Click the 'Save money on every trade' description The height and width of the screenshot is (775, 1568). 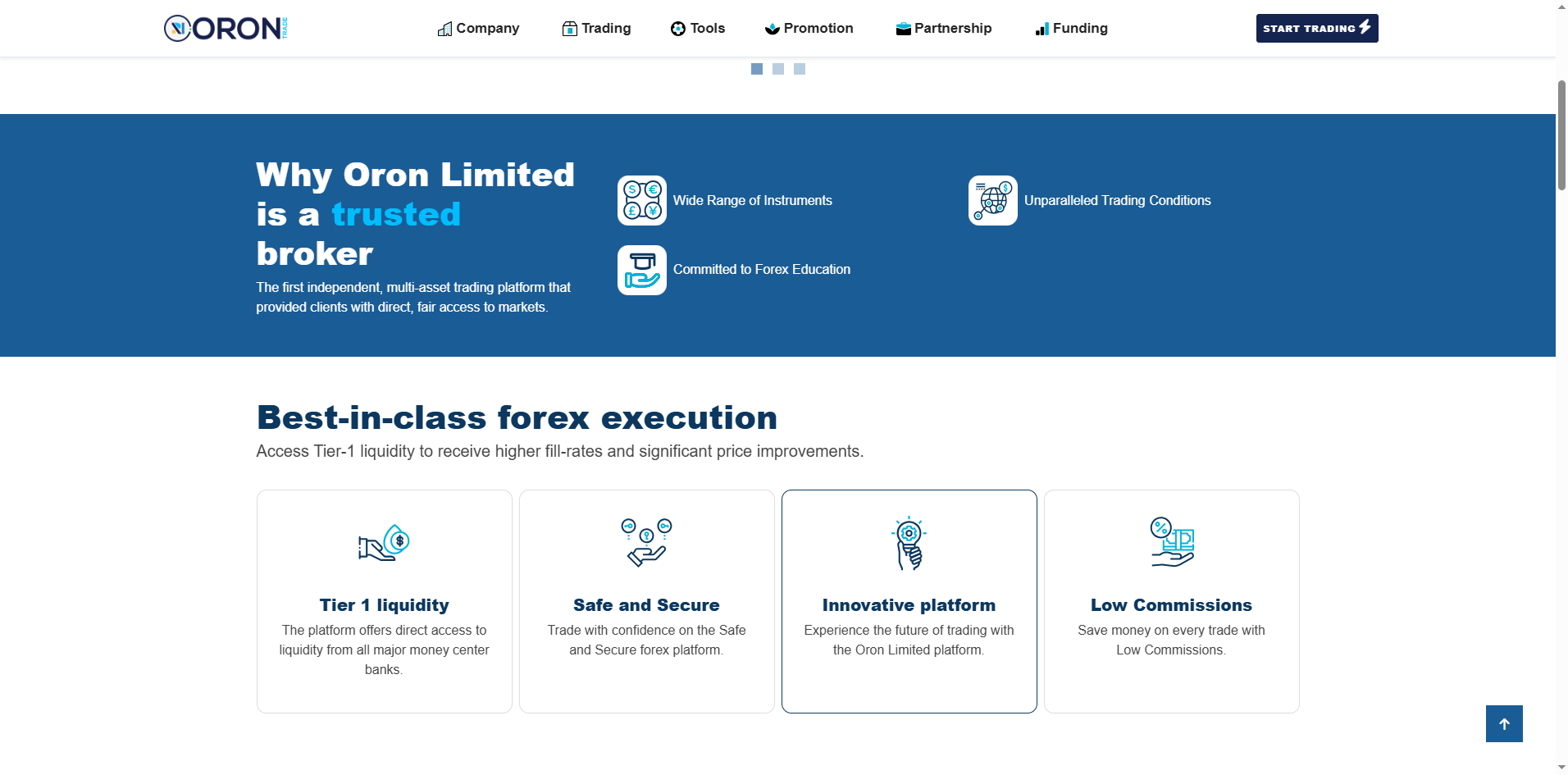pyautogui.click(x=1171, y=640)
